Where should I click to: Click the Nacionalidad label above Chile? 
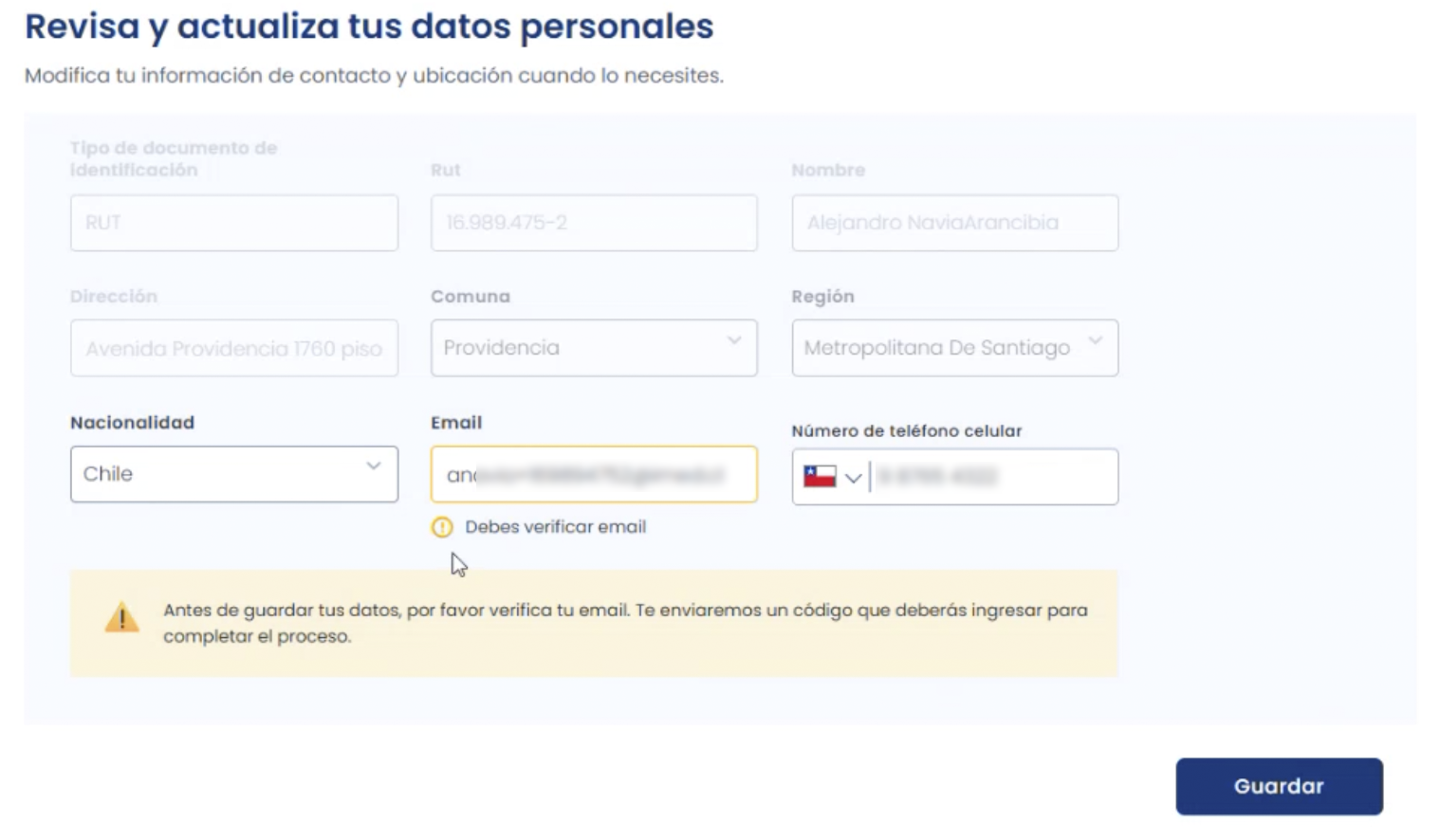point(132,423)
